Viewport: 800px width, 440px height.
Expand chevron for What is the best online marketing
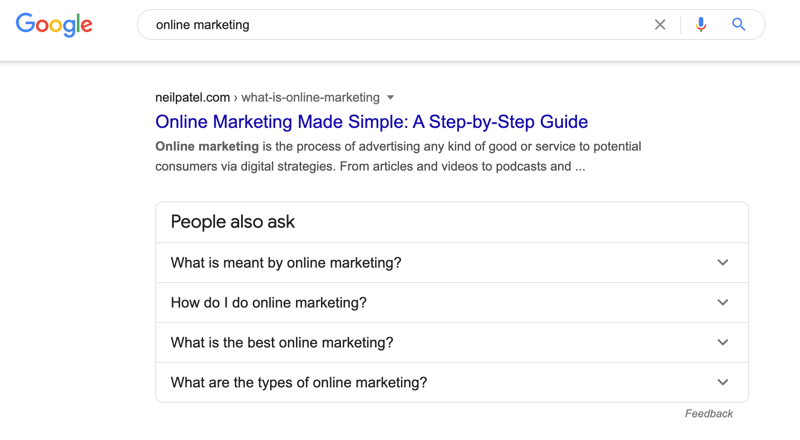722,342
